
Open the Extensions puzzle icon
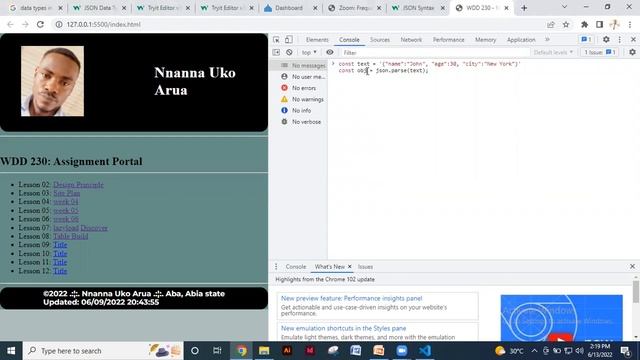[584, 24]
